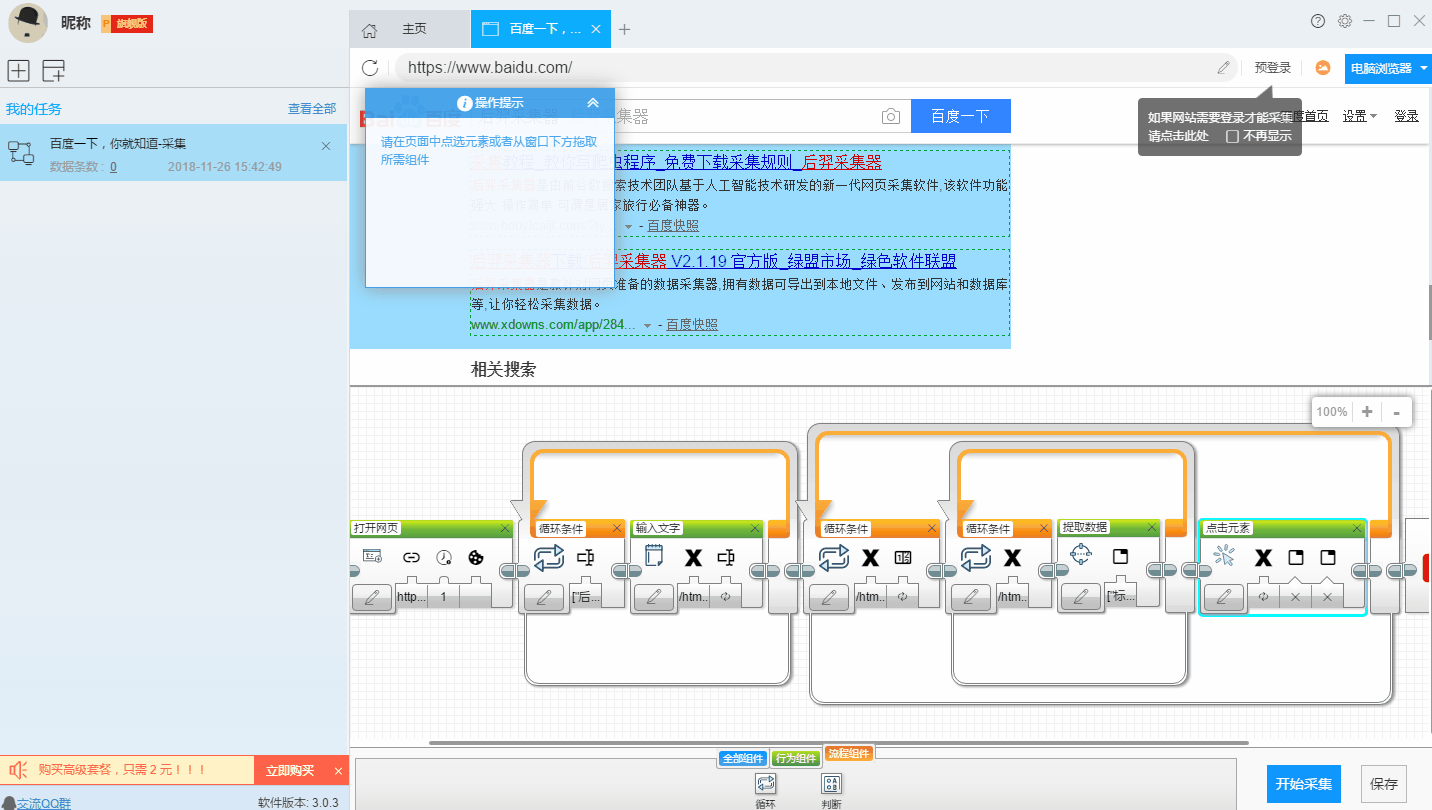Click the bold X icon in 点击元素

click(x=1264, y=557)
